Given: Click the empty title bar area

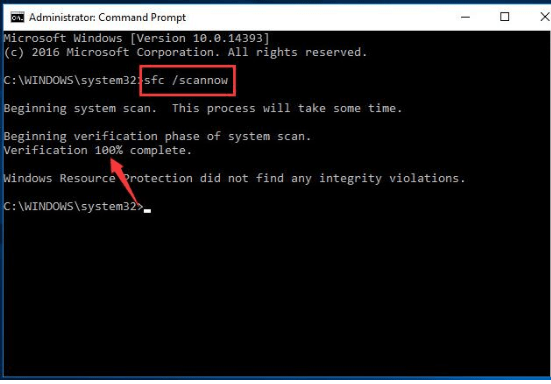Looking at the screenshot, I should (320, 17).
